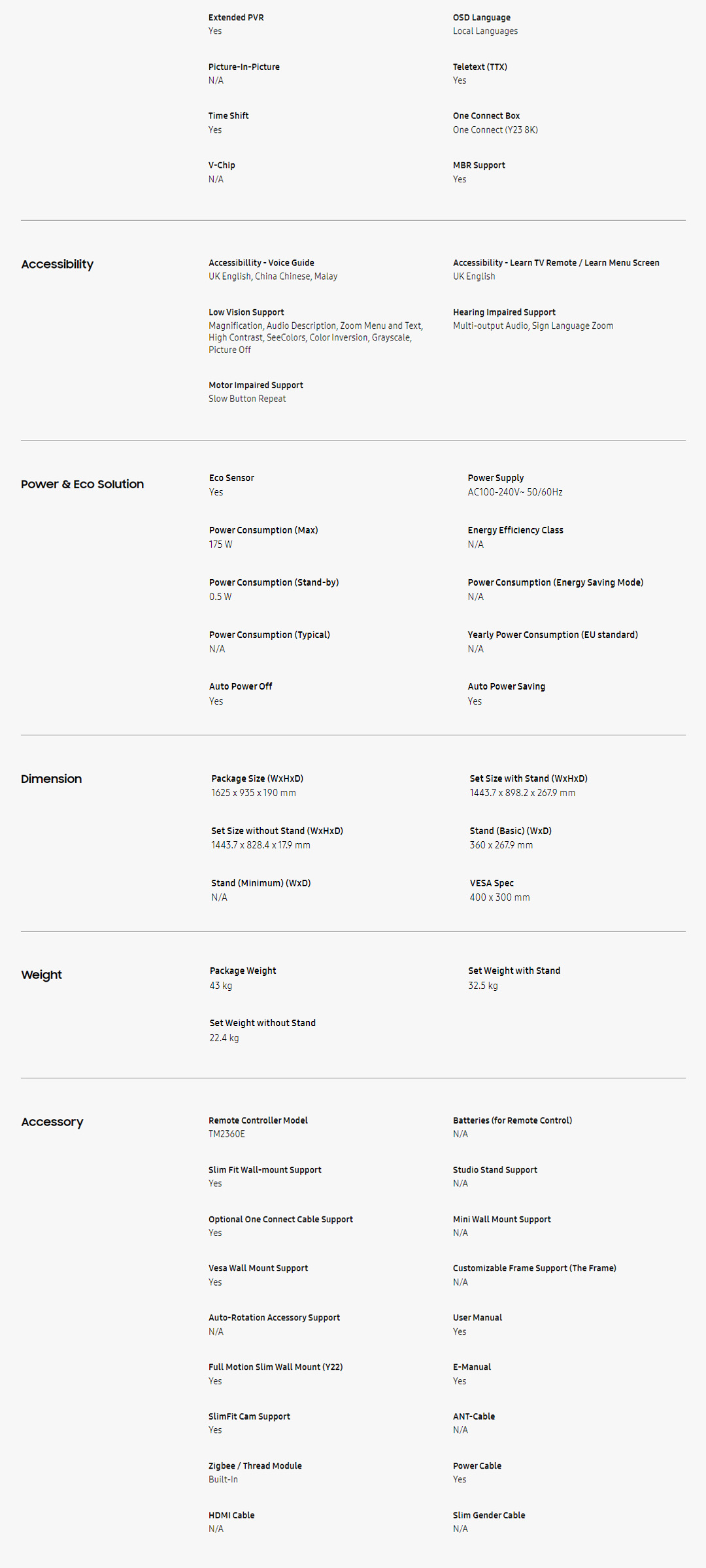This screenshot has height=1568, width=706.
Task: Click the One Connect Box label
Action: (486, 116)
